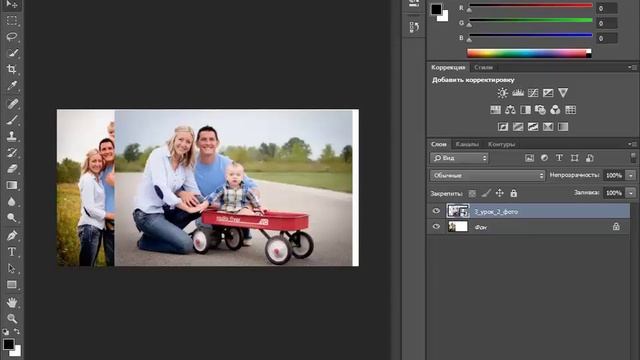Toggle lock transparent pixels

[472, 193]
